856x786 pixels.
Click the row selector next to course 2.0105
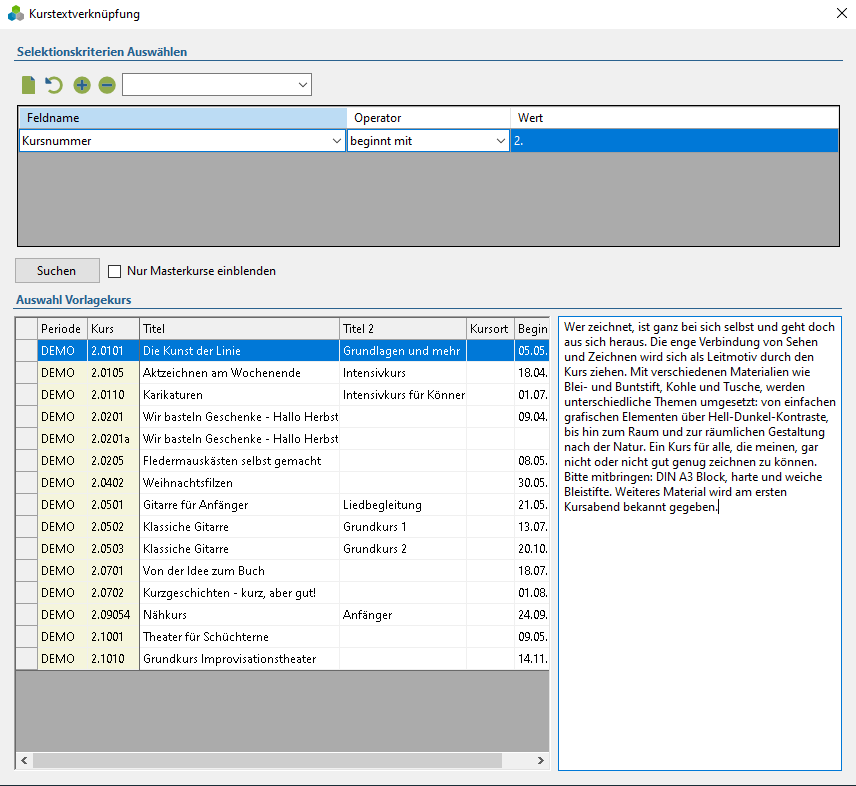27,373
